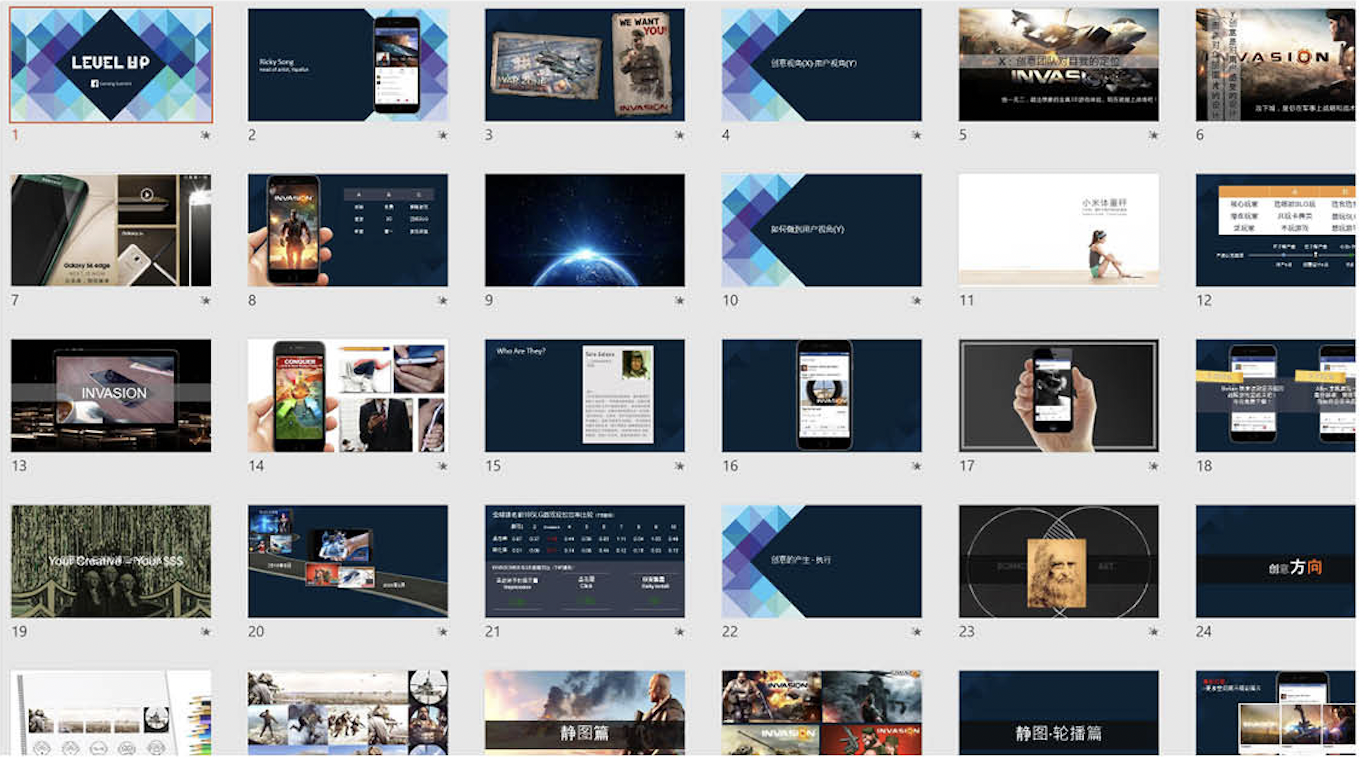Select slide 13 tablet INVASION thumbnail

pos(111,395)
